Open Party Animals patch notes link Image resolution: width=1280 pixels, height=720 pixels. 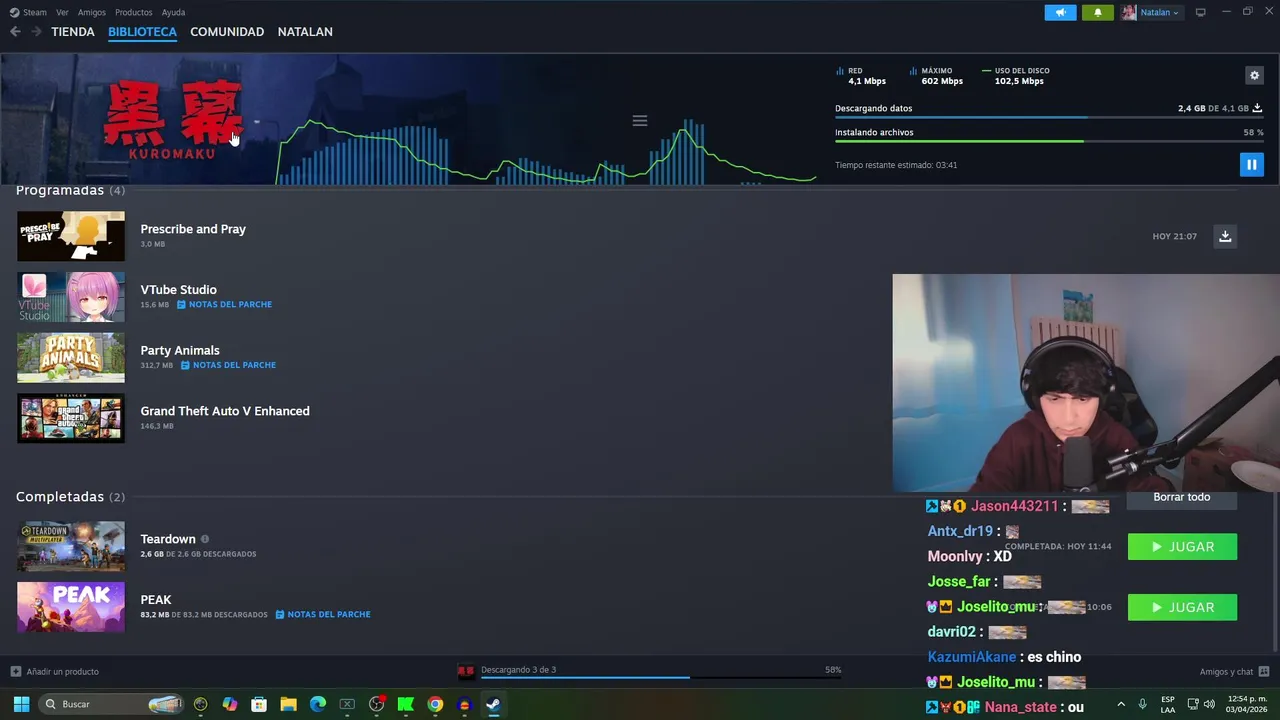click(228, 365)
